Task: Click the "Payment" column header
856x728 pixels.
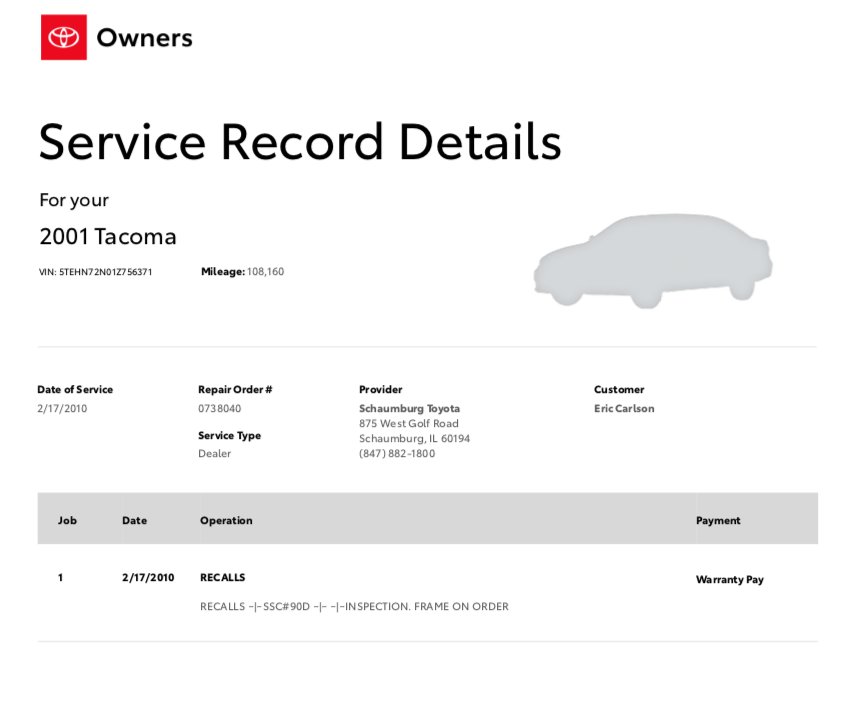Action: pyautogui.click(x=718, y=521)
